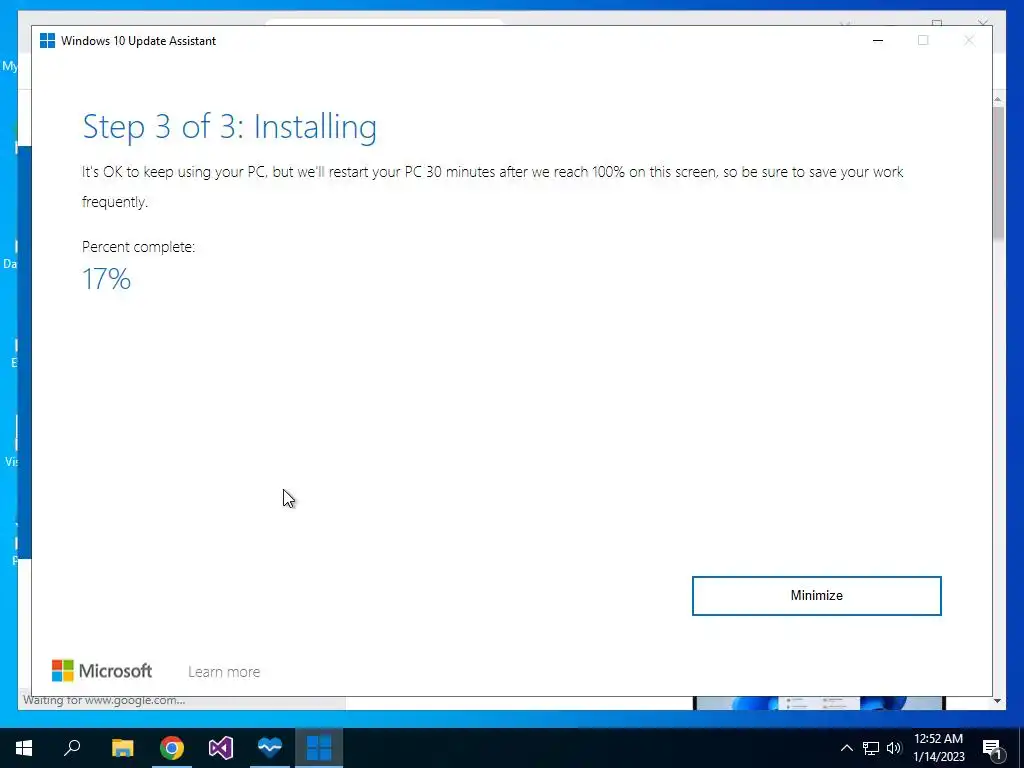The height and width of the screenshot is (768, 1024).
Task: Click the Windows 10 Update Assistant title text
Action: coord(138,40)
